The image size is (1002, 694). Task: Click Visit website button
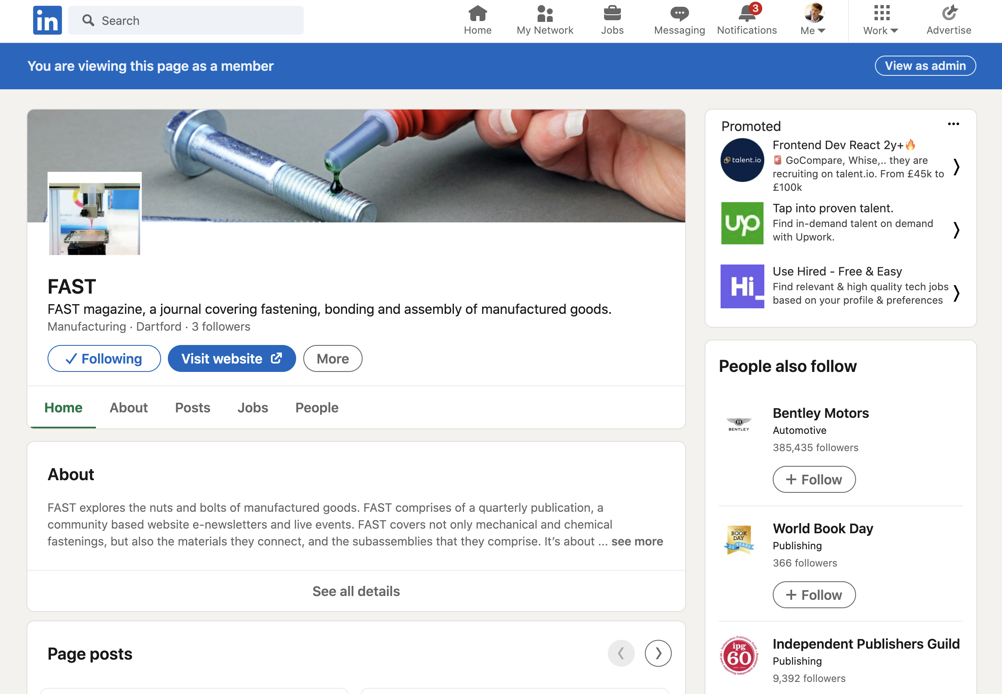tap(232, 359)
